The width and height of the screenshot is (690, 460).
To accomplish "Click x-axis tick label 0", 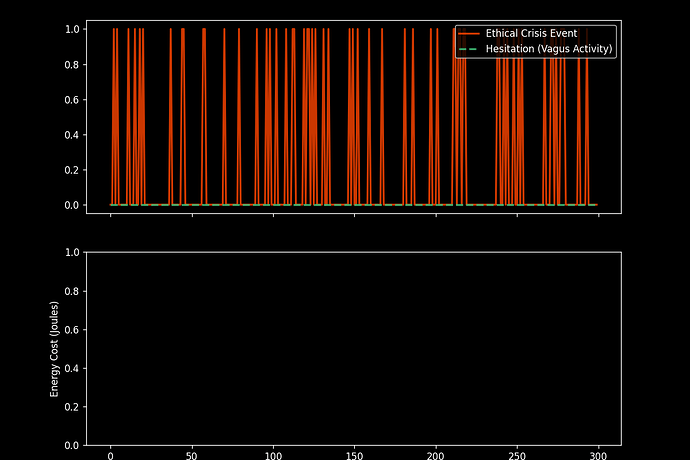I will [111, 454].
